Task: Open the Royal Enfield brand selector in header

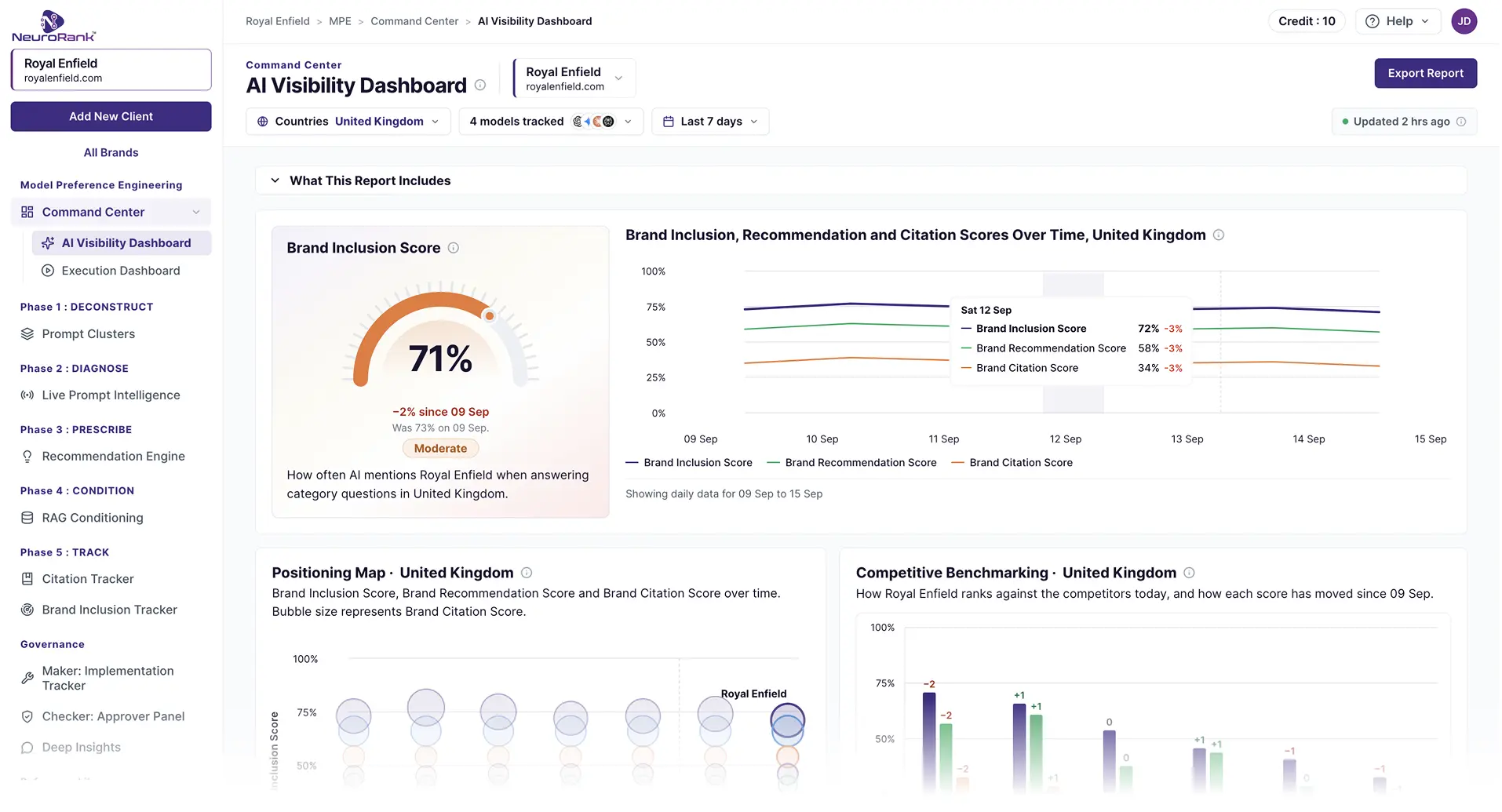Action: click(574, 78)
